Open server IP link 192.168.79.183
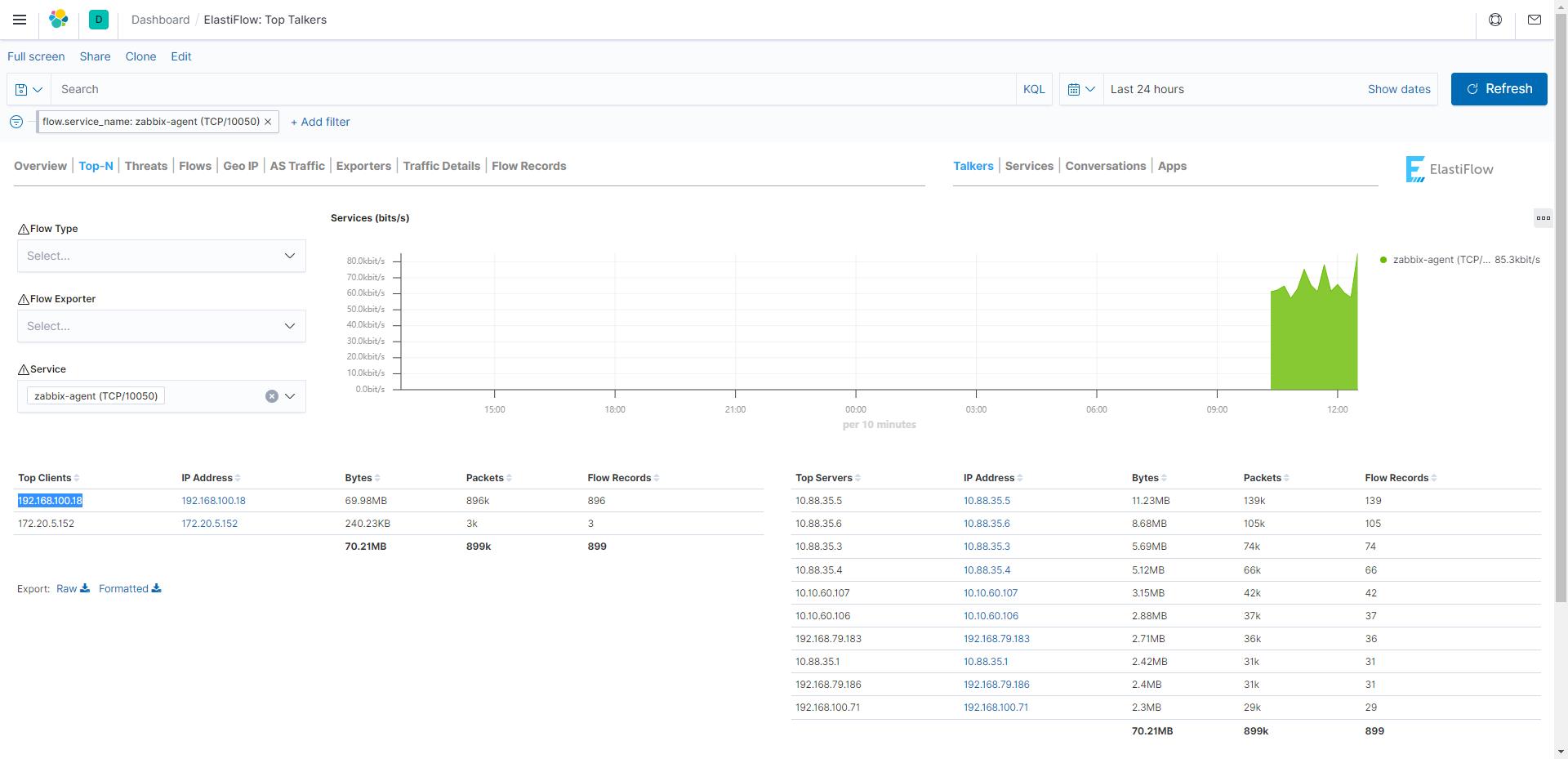This screenshot has width=1568, height=759. tap(996, 639)
